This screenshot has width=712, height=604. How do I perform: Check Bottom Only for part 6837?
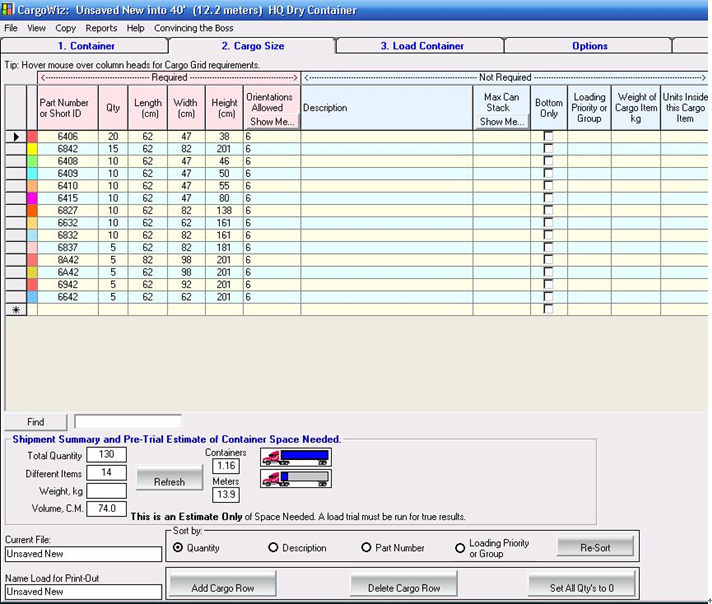(549, 247)
